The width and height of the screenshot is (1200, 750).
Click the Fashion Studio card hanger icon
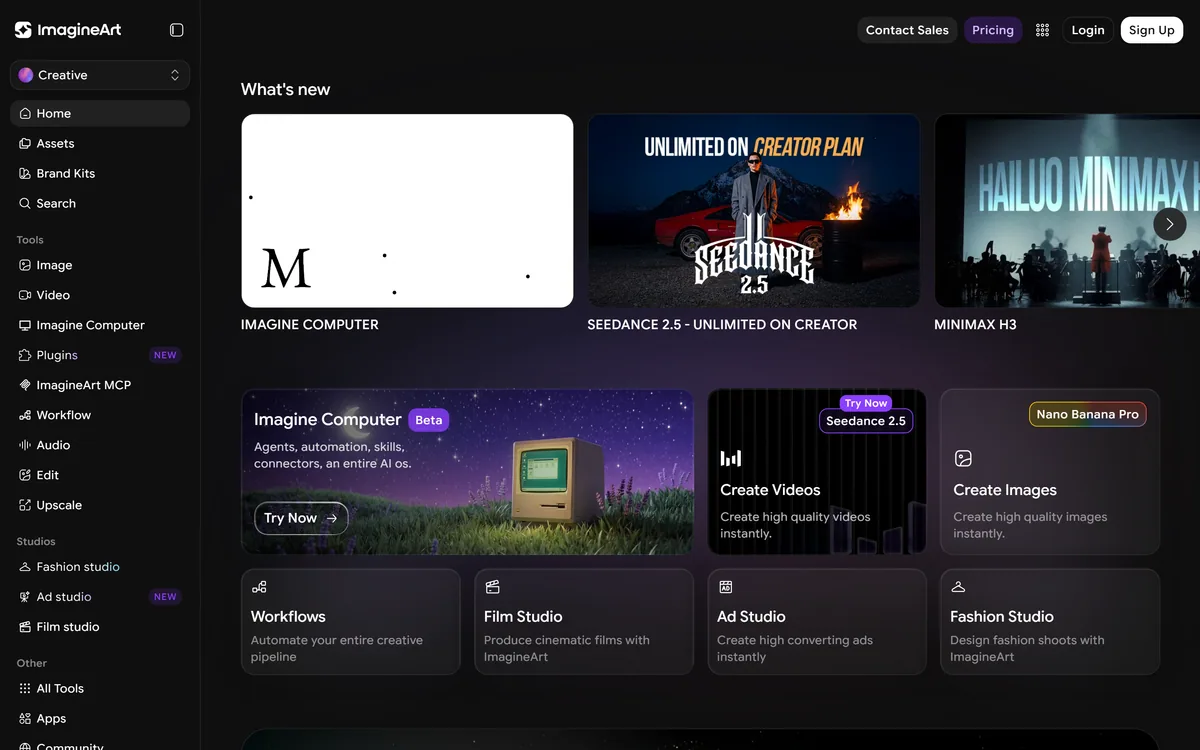(x=958, y=587)
